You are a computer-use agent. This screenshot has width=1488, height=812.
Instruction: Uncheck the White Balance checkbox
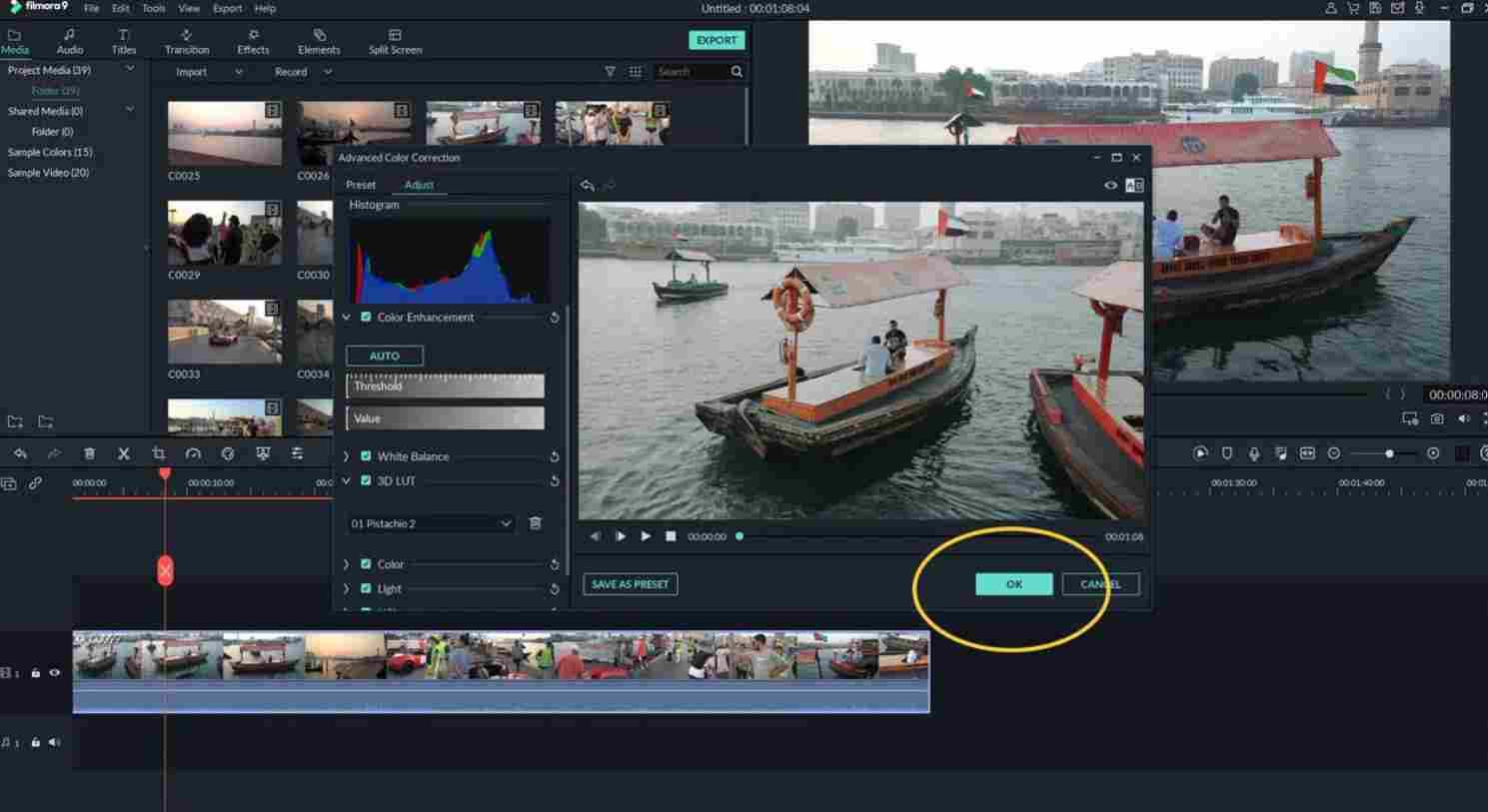tap(366, 456)
